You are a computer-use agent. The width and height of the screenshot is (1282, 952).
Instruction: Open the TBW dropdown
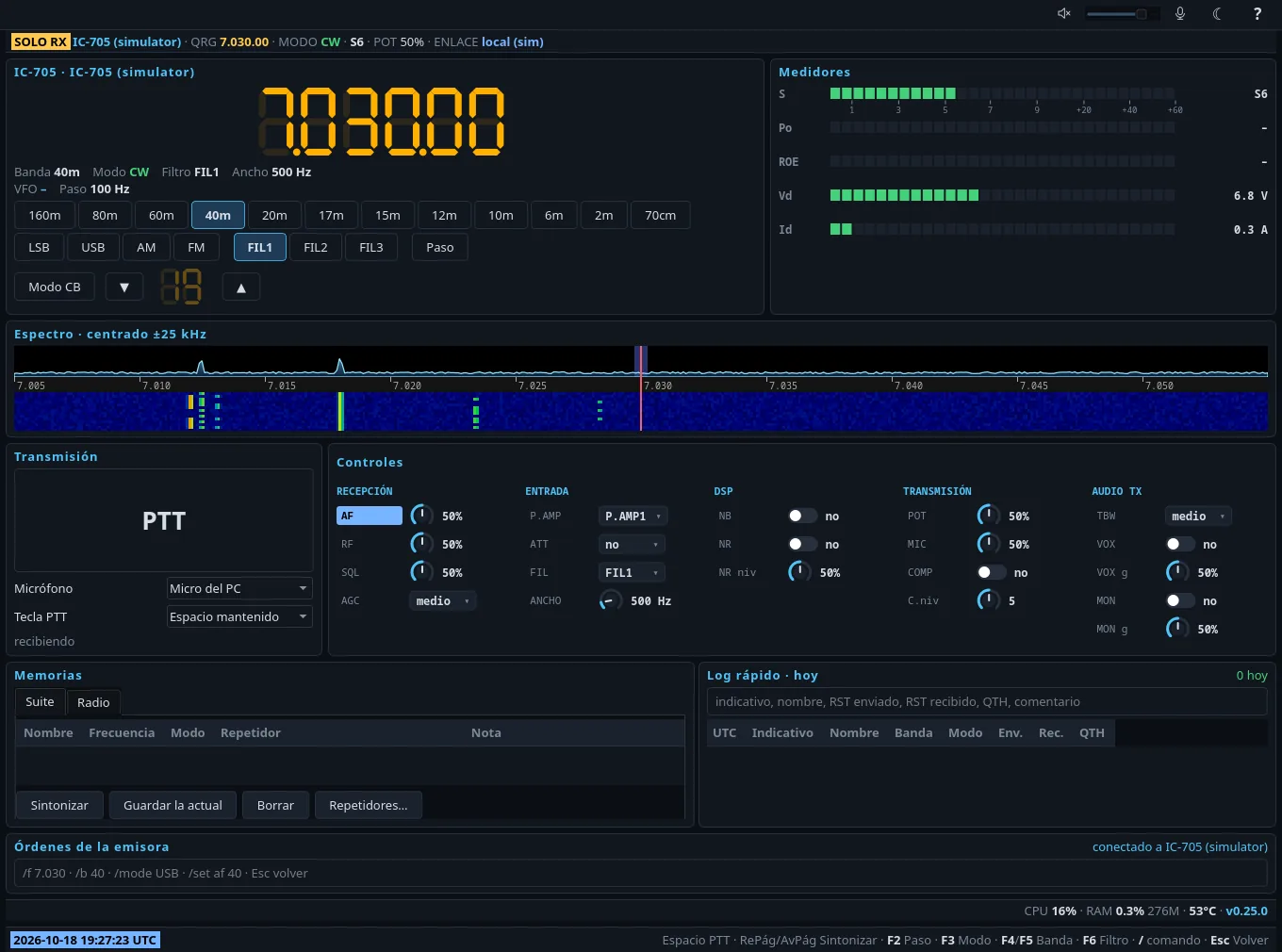(x=1198, y=516)
